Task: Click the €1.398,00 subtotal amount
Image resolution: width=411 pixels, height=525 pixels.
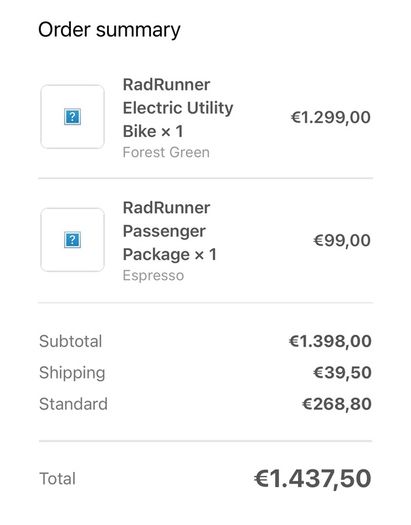Action: 330,341
